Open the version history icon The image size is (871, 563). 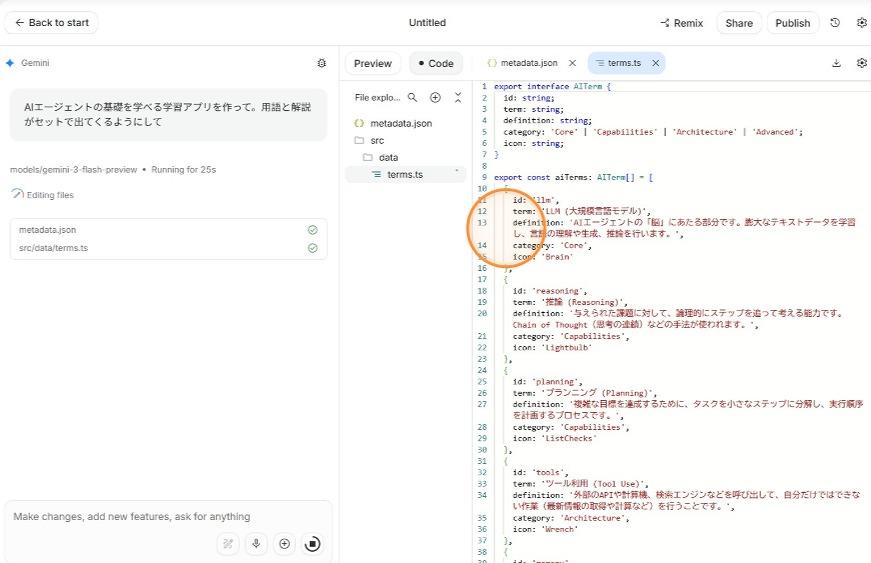tap(835, 23)
